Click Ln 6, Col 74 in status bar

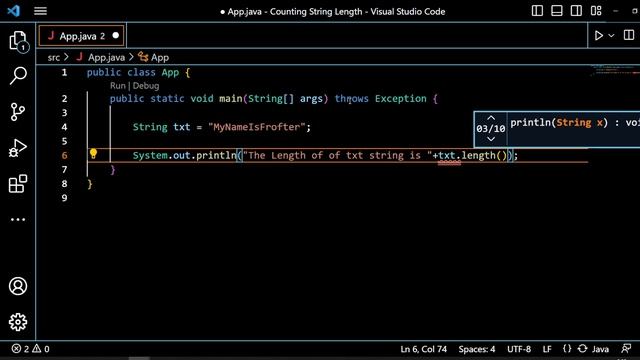pos(423,349)
